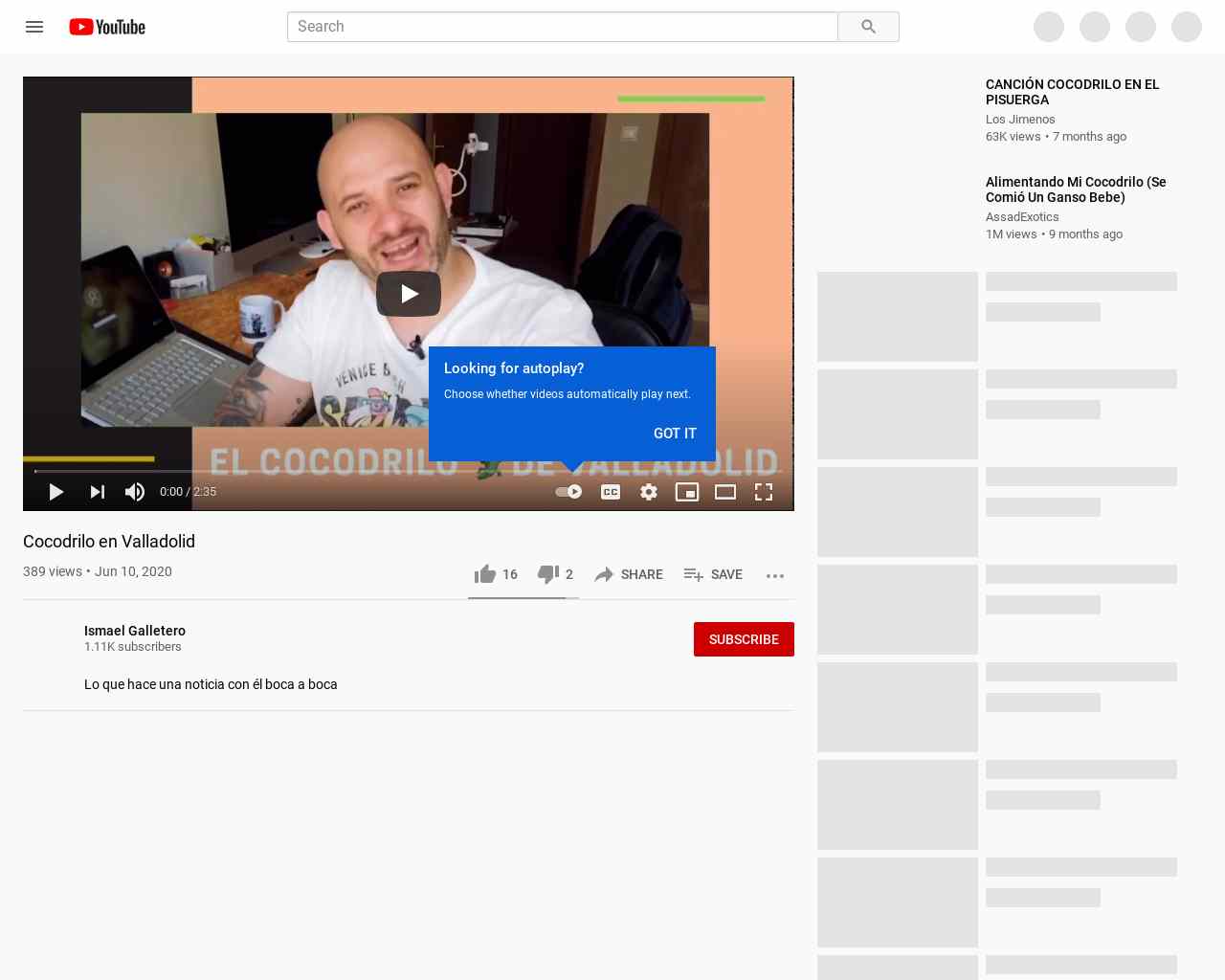Seek along the video progress bar
This screenshot has width=1225, height=980.
[409, 471]
